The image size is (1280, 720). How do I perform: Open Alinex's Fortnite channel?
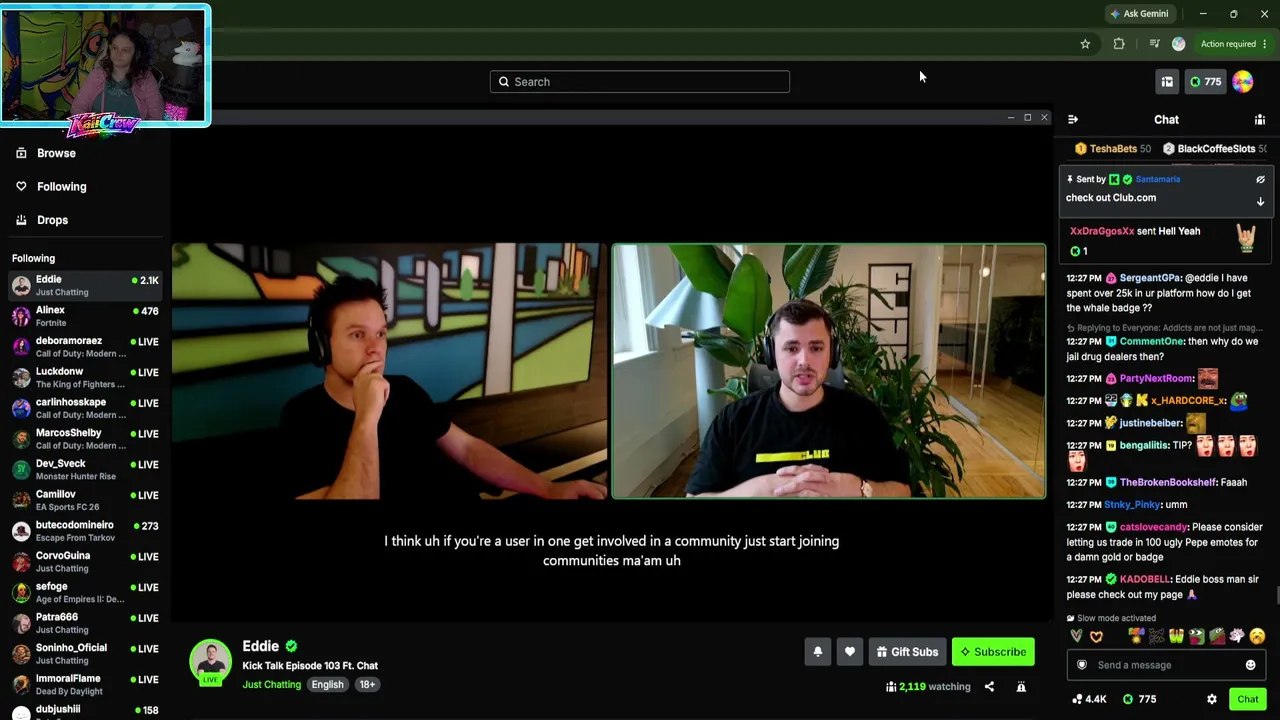(85, 316)
